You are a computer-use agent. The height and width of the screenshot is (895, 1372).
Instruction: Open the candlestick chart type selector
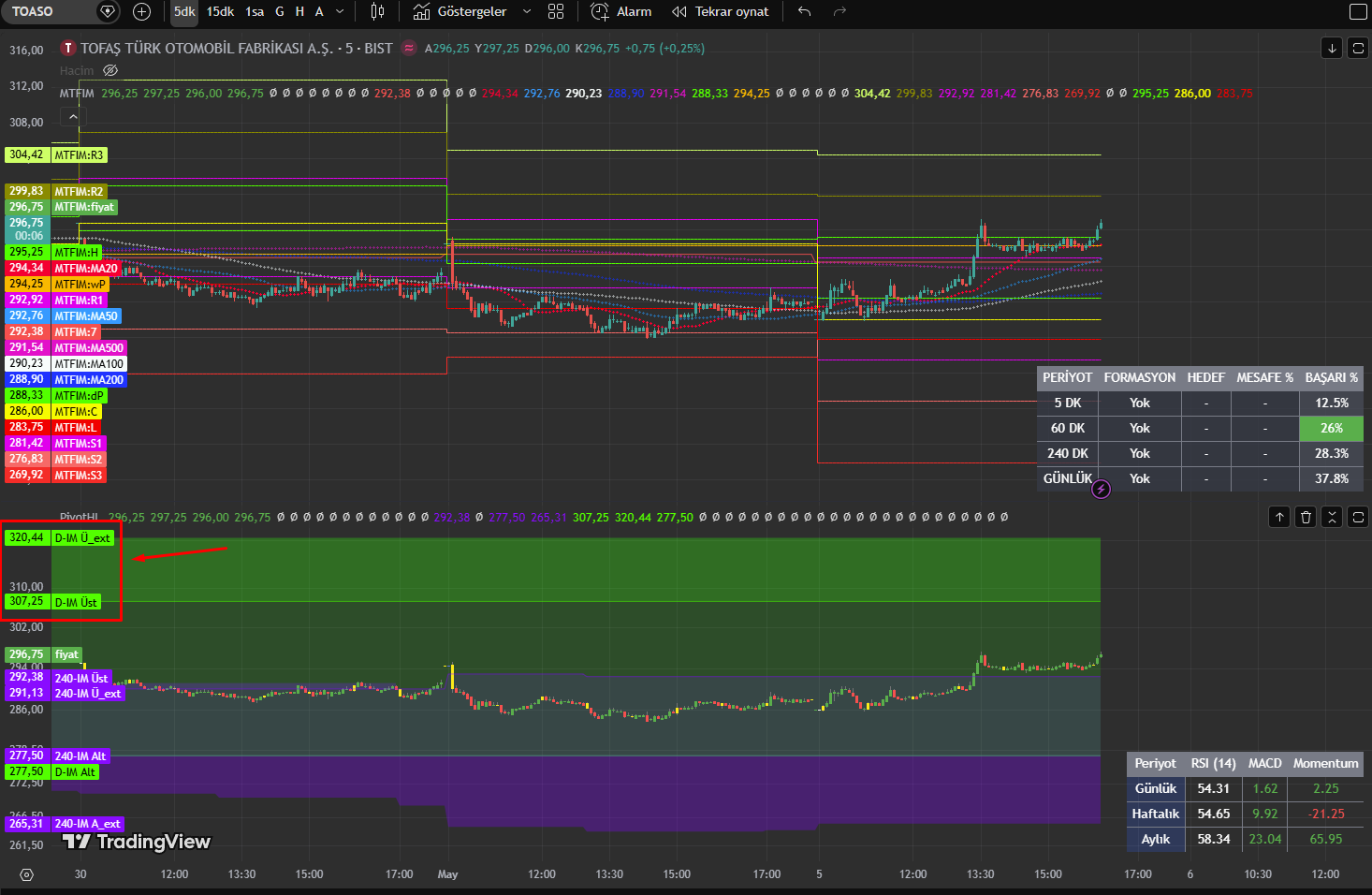tap(377, 11)
